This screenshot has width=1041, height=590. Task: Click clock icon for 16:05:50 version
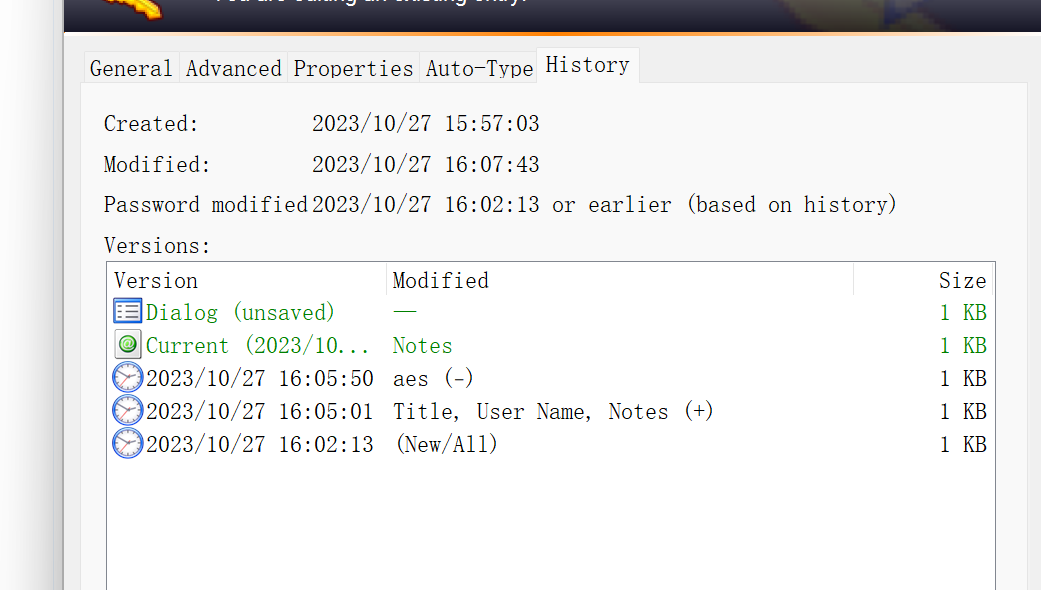pos(127,378)
